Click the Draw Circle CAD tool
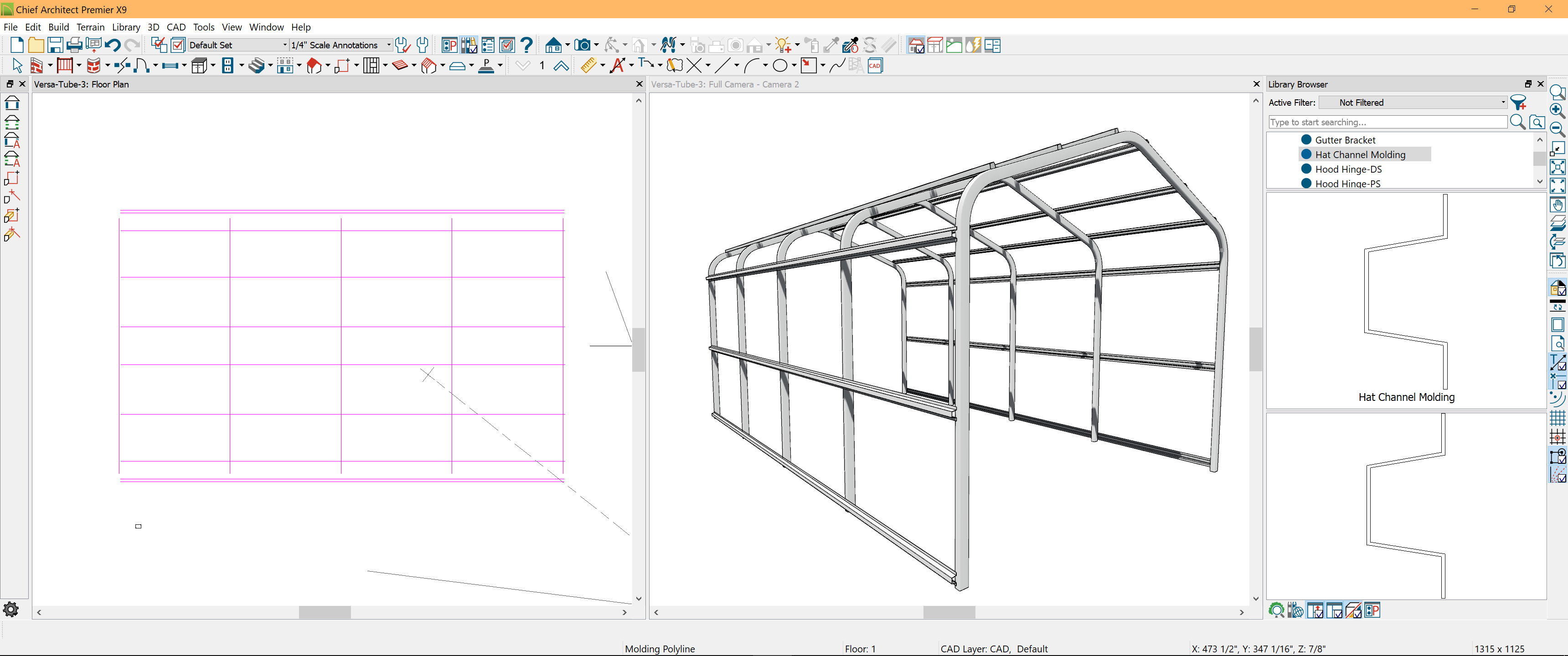The image size is (1568, 656). tap(780, 66)
